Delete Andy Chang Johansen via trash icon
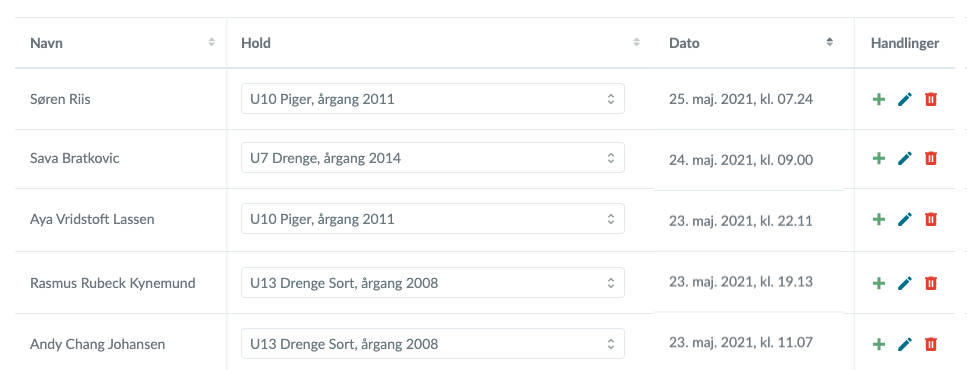 [x=931, y=344]
